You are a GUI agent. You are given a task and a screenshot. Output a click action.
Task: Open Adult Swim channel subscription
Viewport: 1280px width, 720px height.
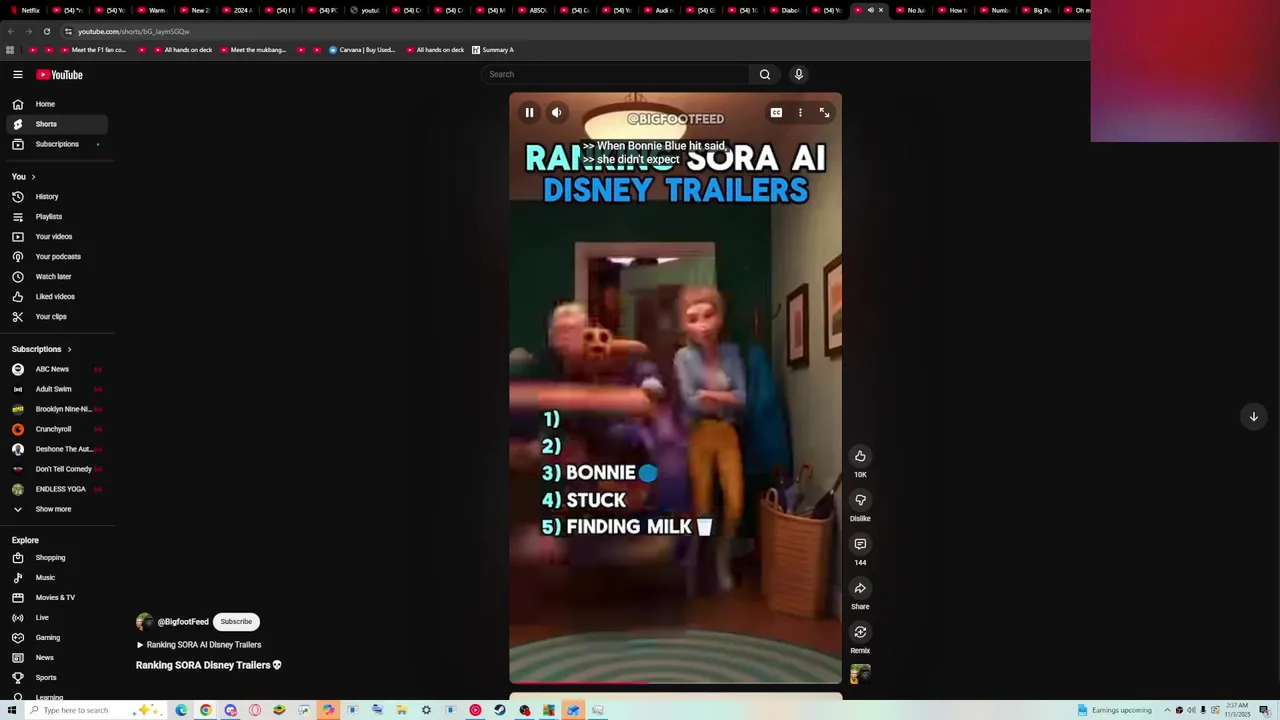click(57, 389)
